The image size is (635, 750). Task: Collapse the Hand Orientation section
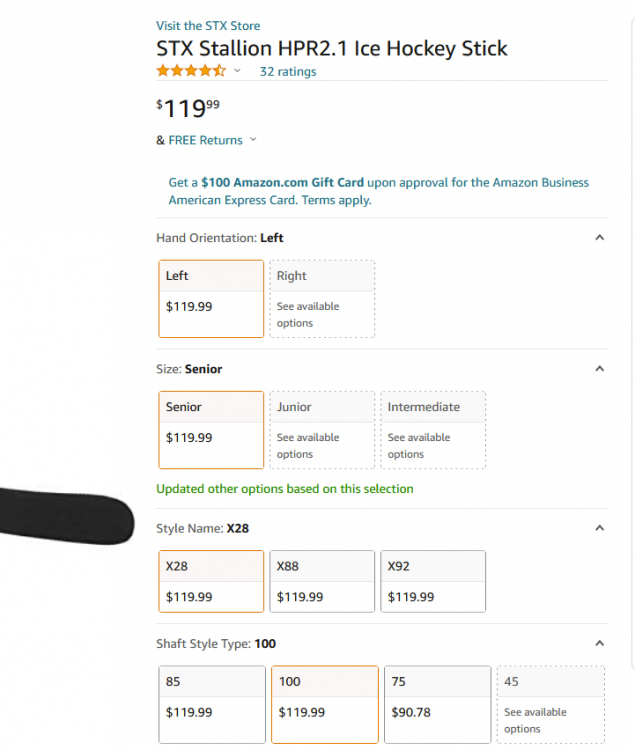click(x=599, y=238)
